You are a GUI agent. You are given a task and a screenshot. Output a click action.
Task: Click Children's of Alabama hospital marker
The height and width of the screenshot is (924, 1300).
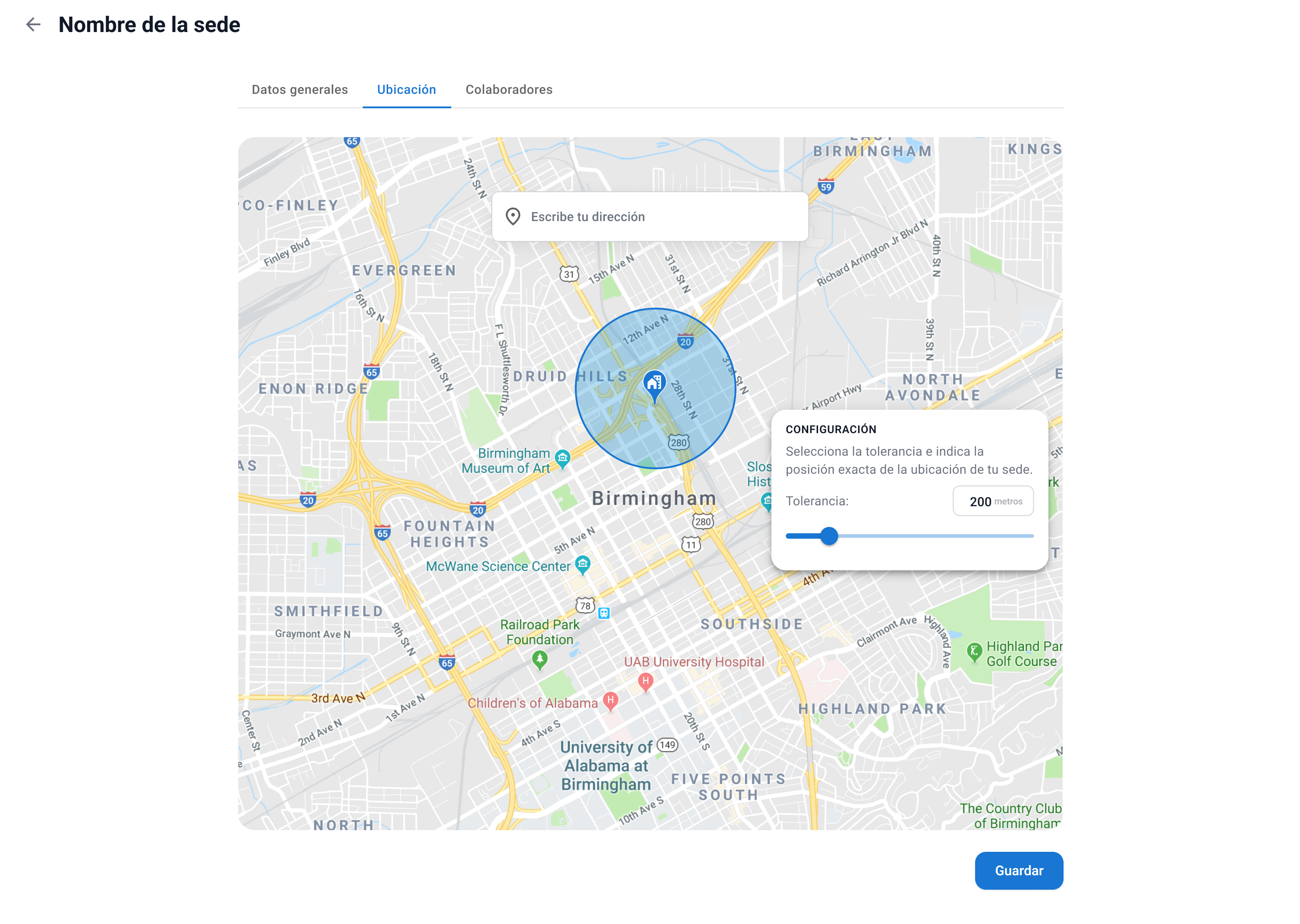(x=611, y=699)
